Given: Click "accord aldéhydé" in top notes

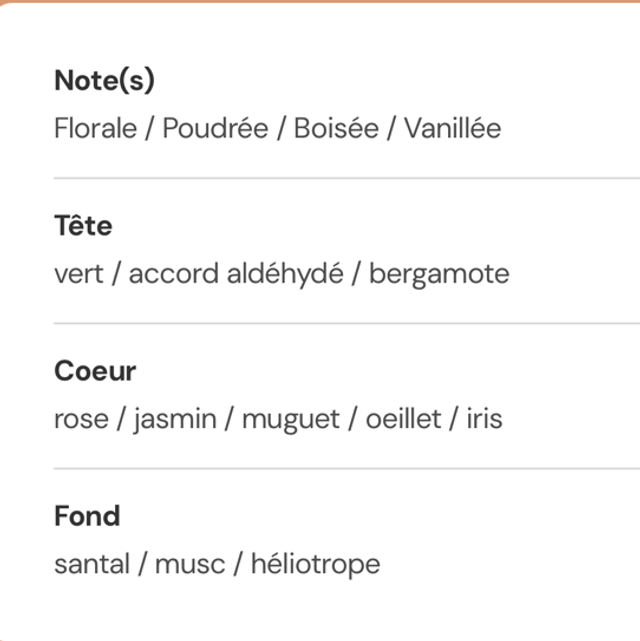Looking at the screenshot, I should tap(236, 274).
